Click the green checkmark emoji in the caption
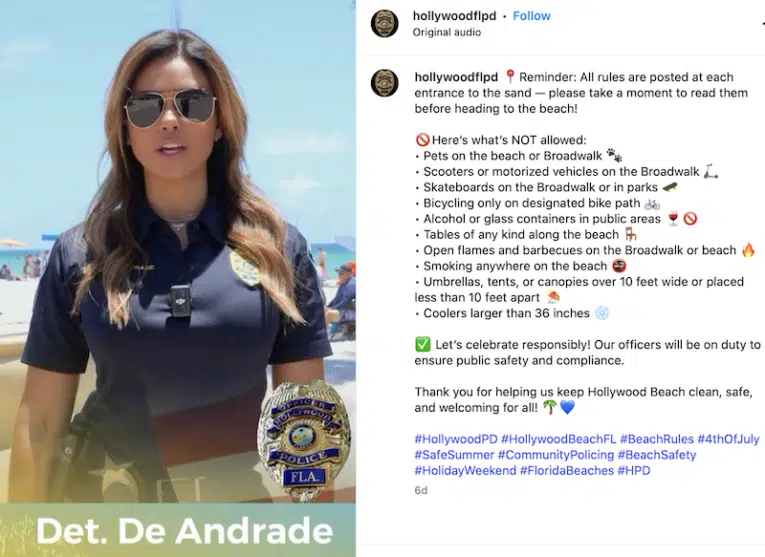 coord(423,344)
